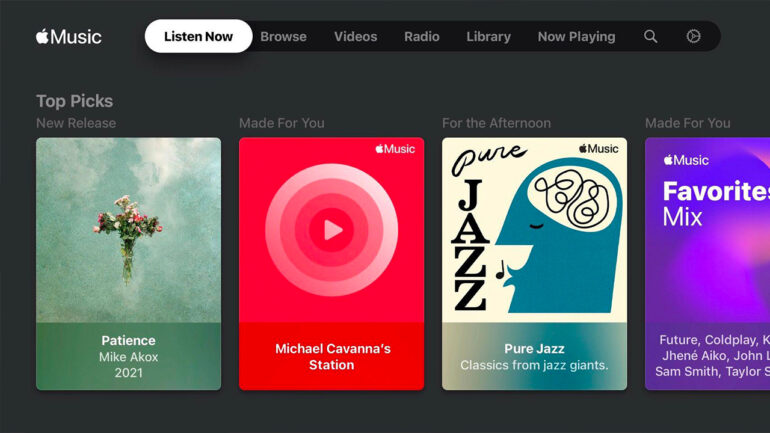Click 'Classics from jazz giants.' description

(534, 365)
